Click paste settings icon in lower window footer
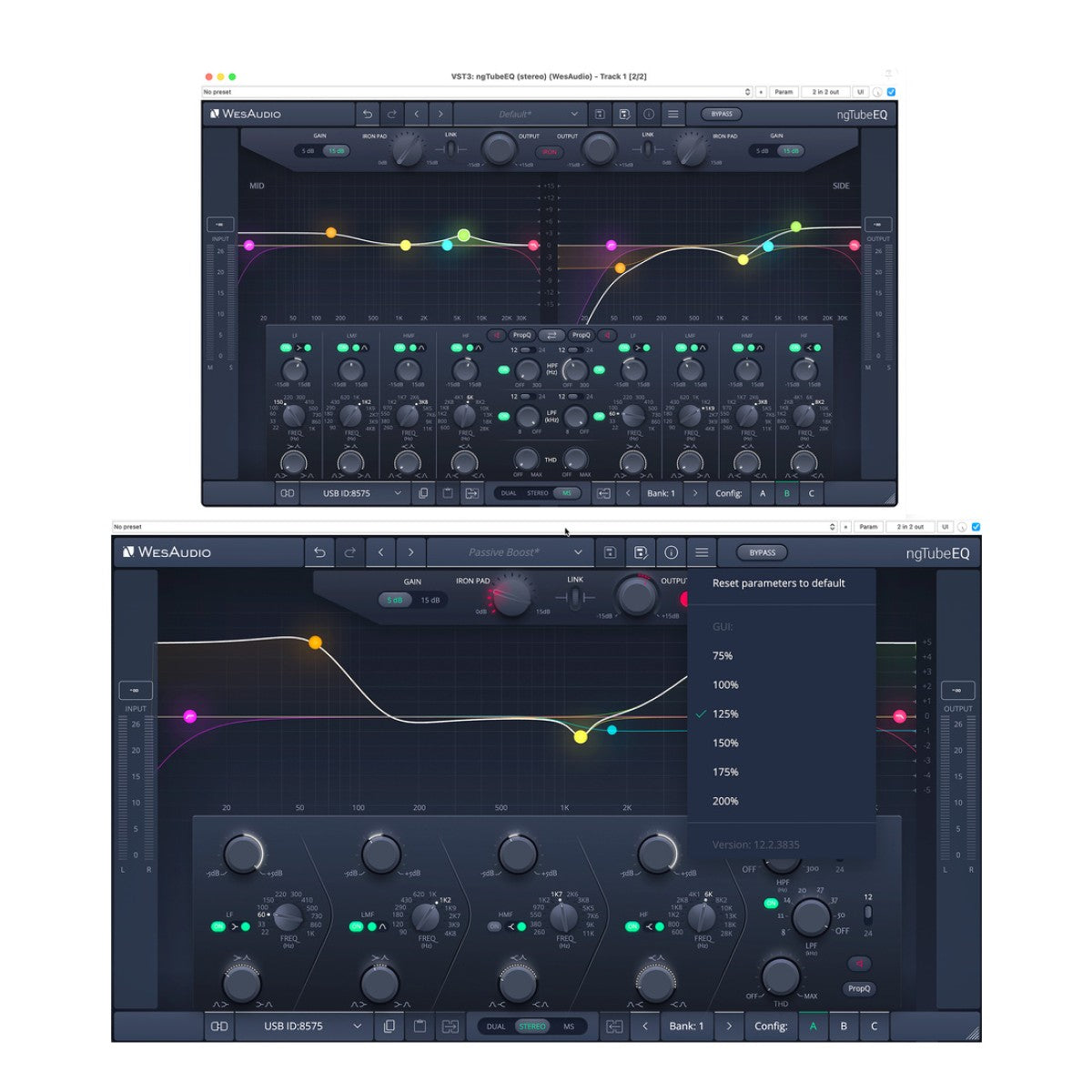 (x=420, y=1026)
